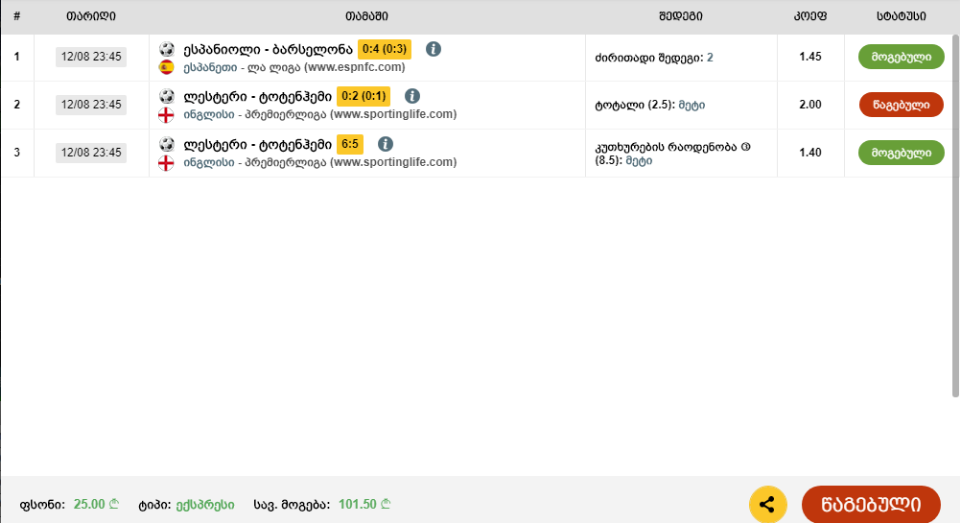Click the თარიღი column header
The image size is (960, 523).
(91, 16)
